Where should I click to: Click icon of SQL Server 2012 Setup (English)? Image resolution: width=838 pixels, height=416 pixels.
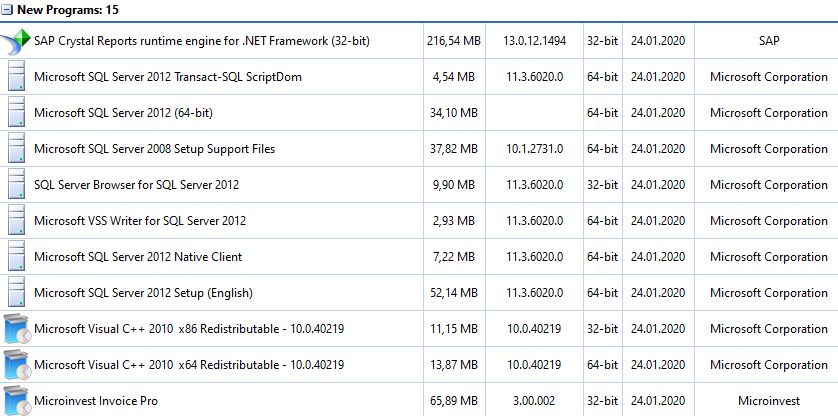(17, 292)
